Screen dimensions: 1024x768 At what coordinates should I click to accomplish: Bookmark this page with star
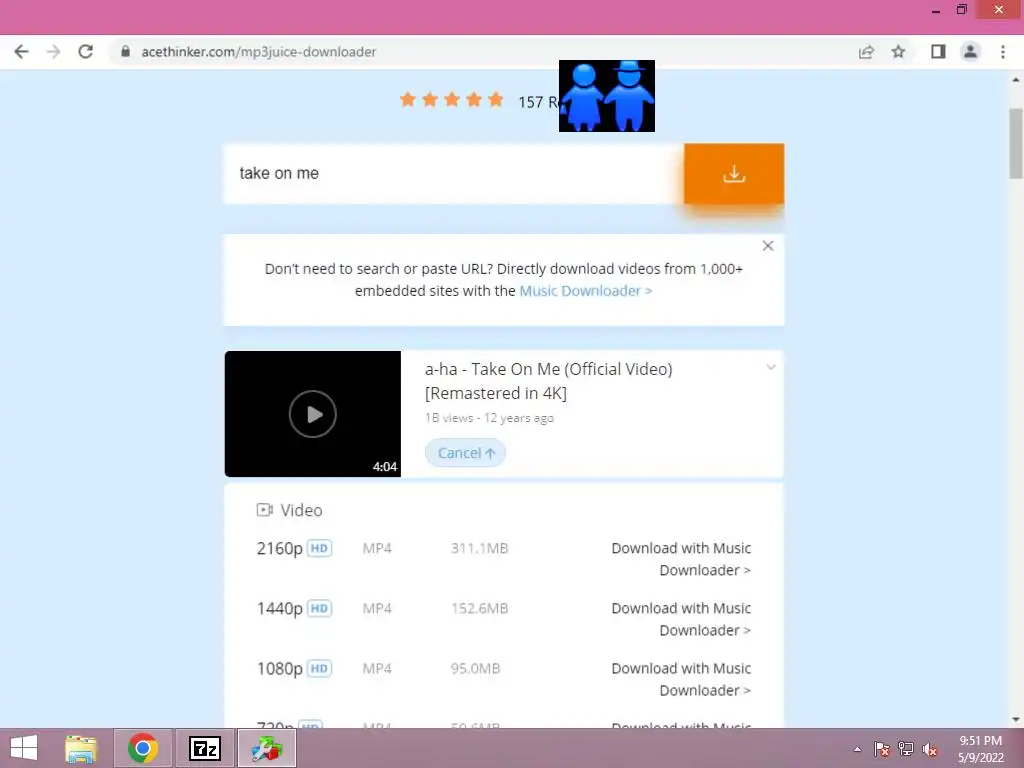point(899,52)
